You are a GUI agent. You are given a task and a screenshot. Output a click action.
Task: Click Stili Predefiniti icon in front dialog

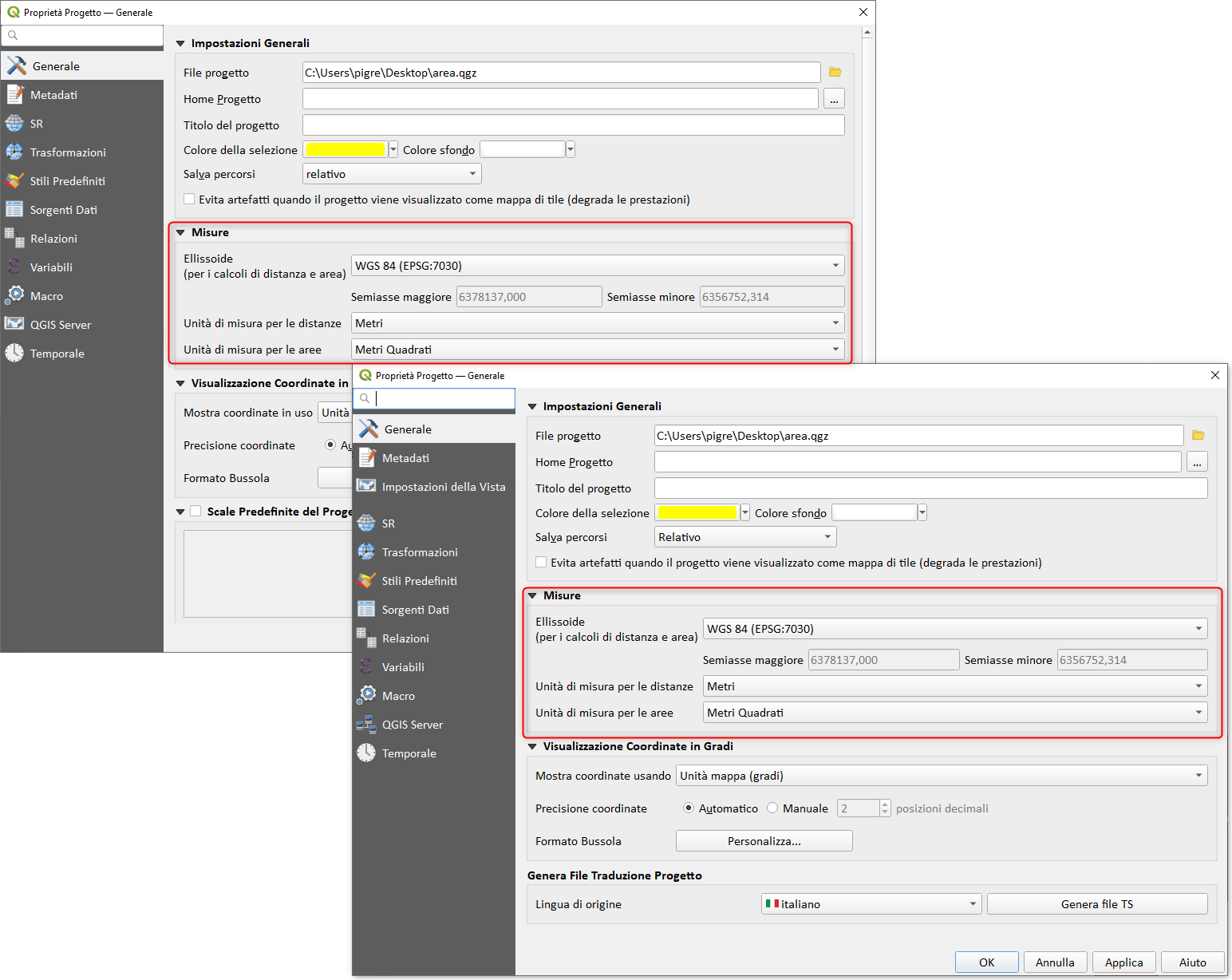(366, 581)
